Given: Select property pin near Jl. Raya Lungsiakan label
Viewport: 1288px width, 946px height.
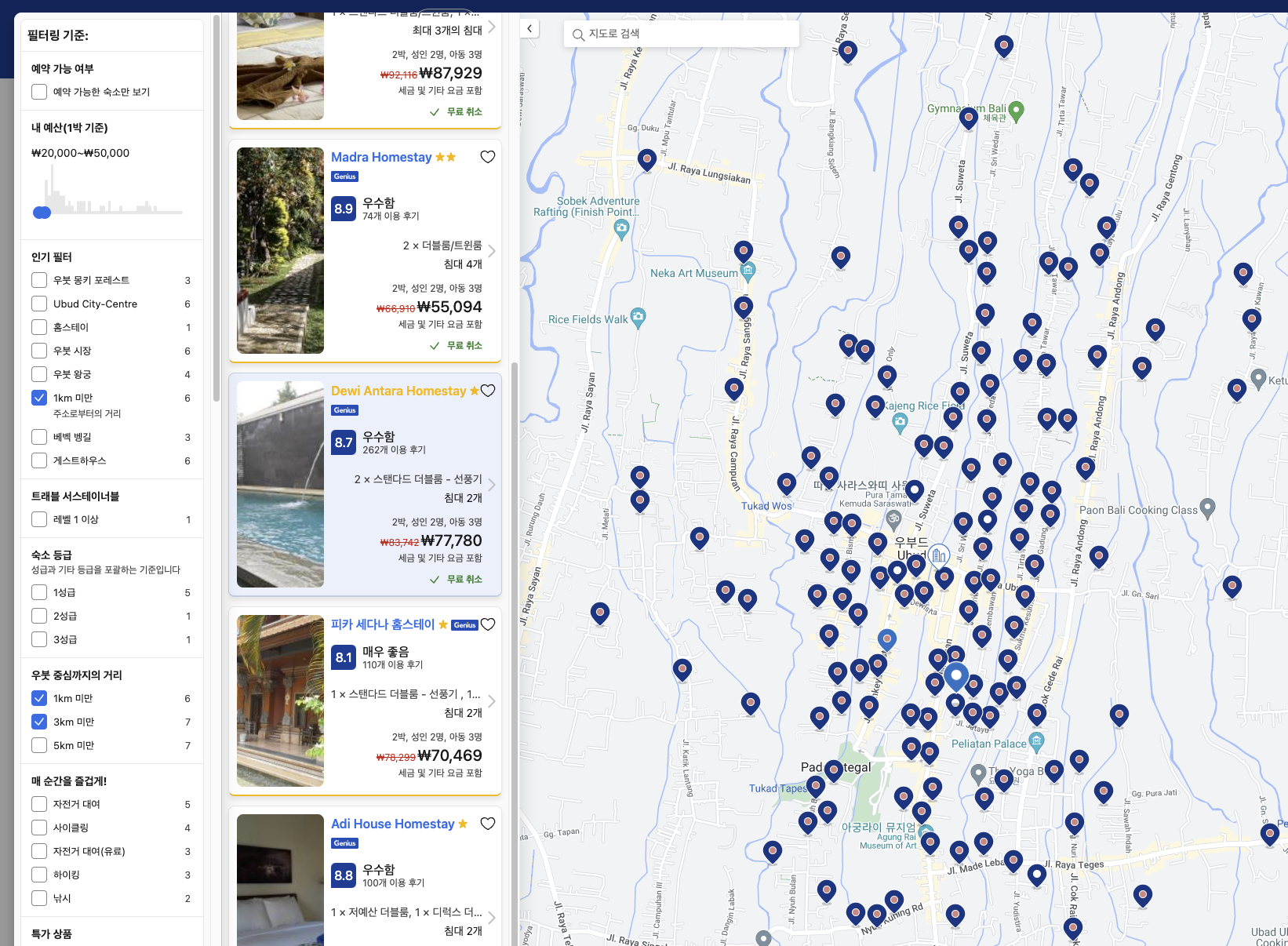Looking at the screenshot, I should coord(646,160).
